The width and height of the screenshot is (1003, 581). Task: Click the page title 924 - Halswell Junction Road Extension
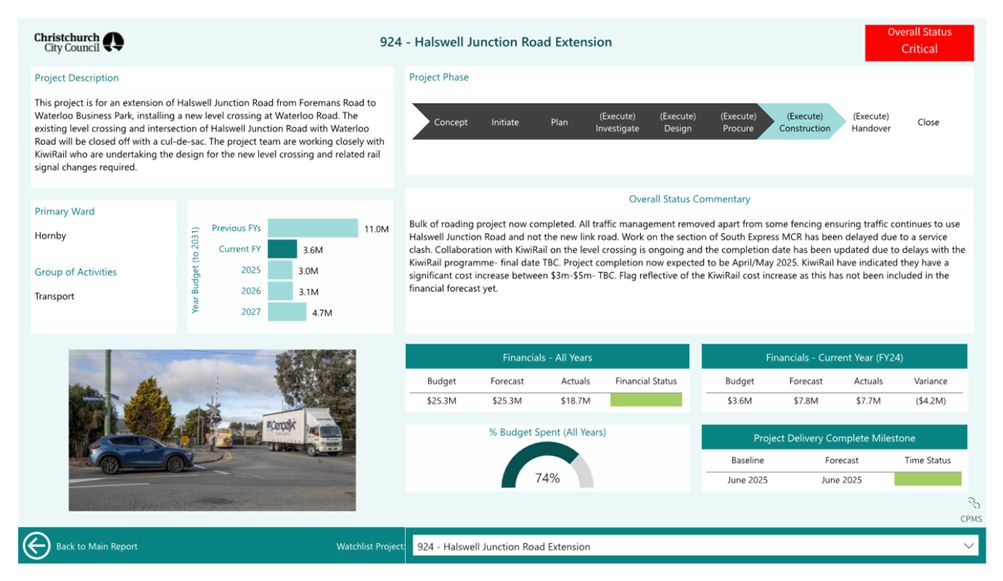point(496,42)
